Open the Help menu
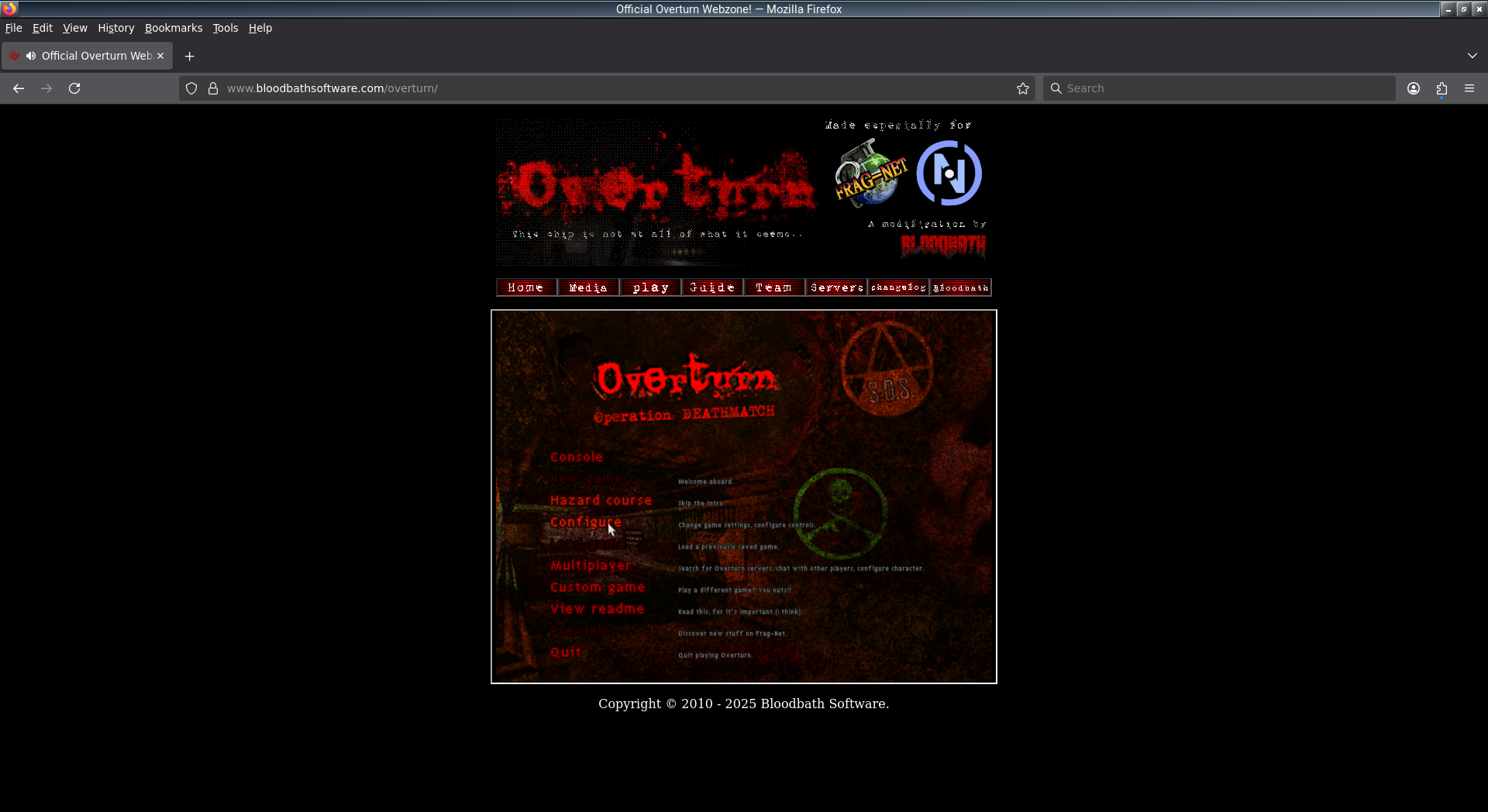 [260, 28]
